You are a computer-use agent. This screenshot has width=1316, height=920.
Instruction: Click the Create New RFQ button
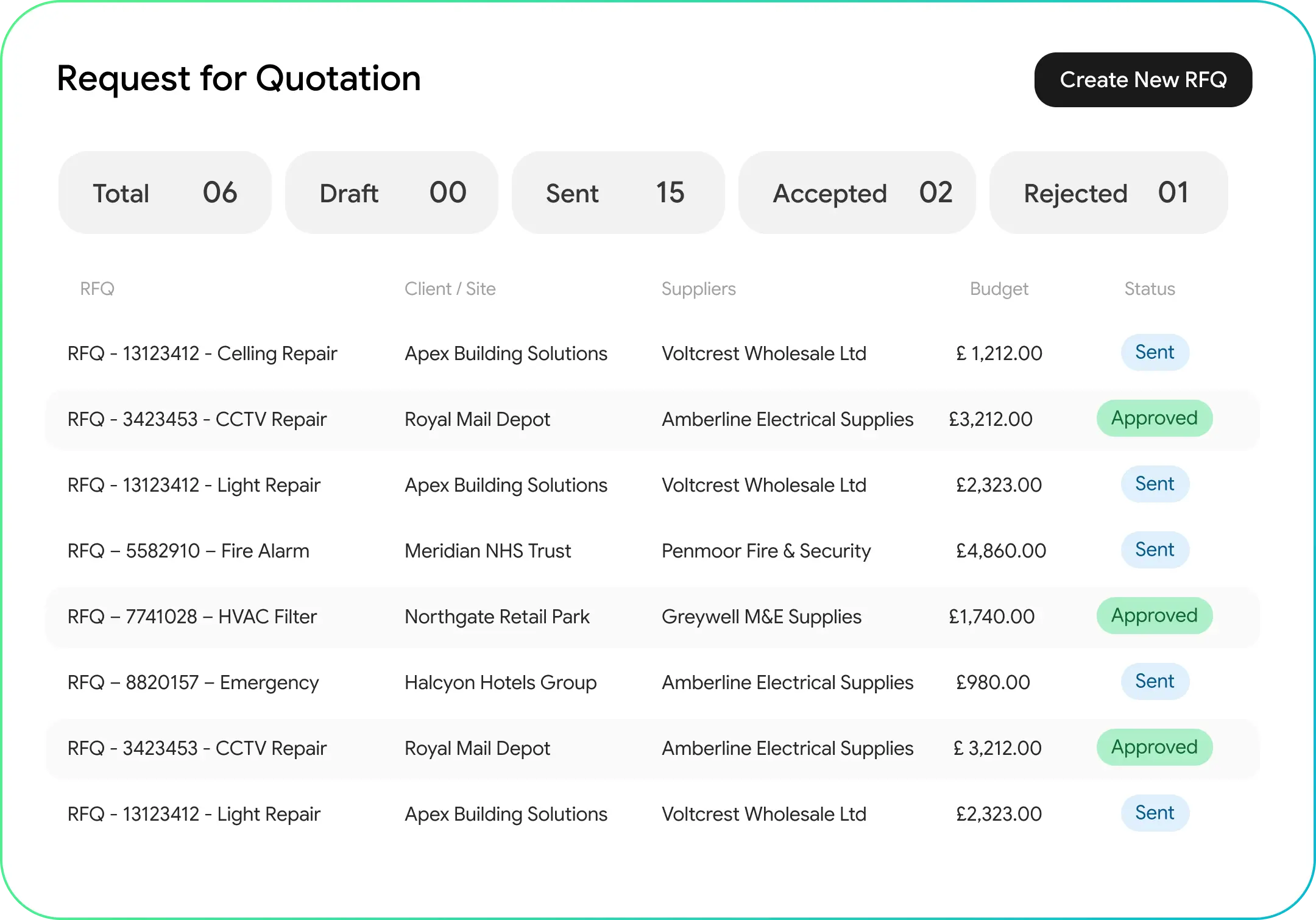click(1143, 80)
